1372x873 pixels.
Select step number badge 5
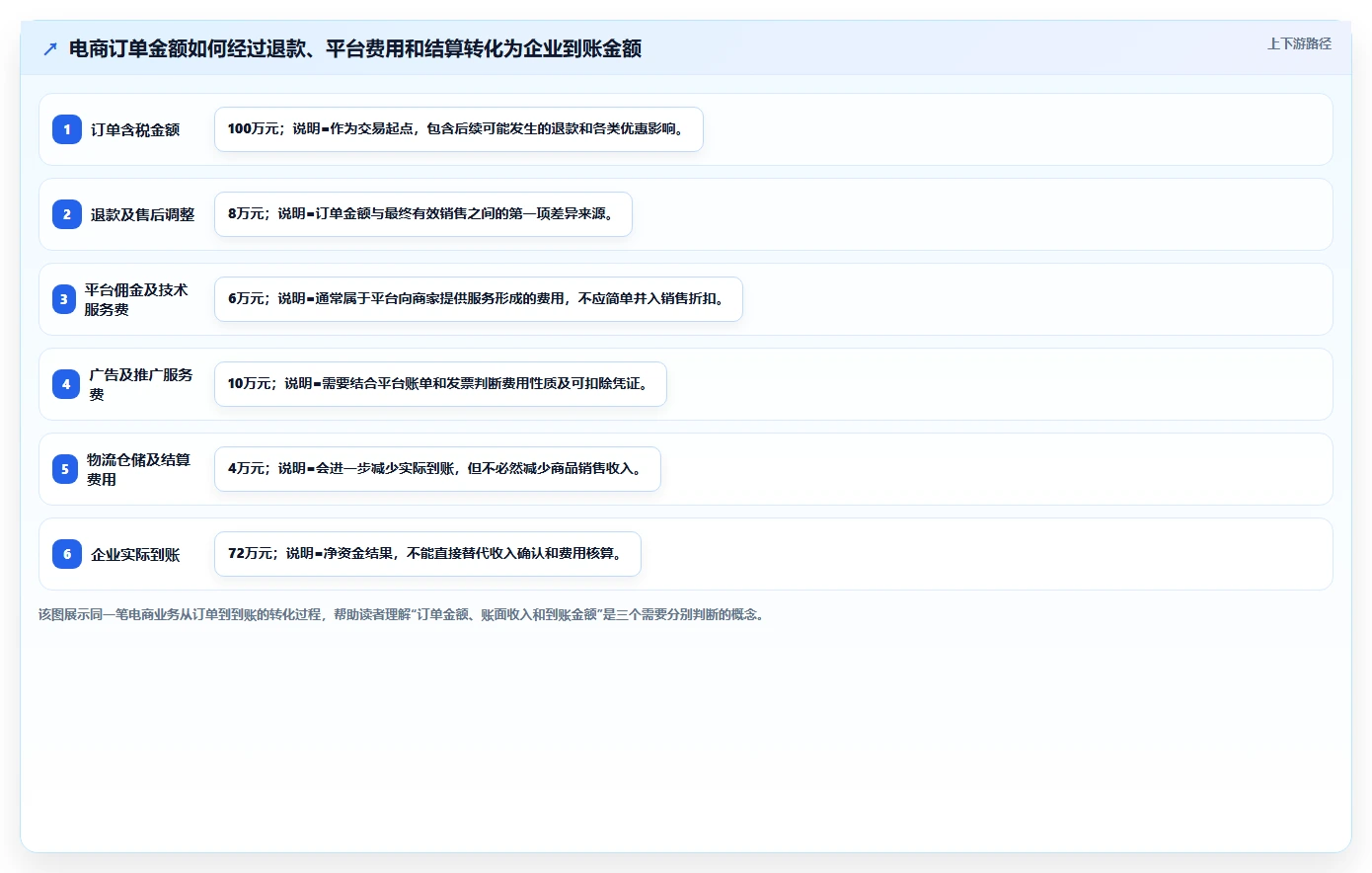click(65, 469)
